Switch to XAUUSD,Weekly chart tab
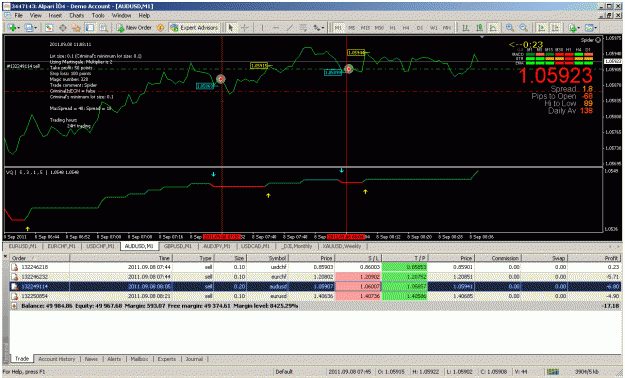The width and height of the screenshot is (625, 378). [x=342, y=246]
